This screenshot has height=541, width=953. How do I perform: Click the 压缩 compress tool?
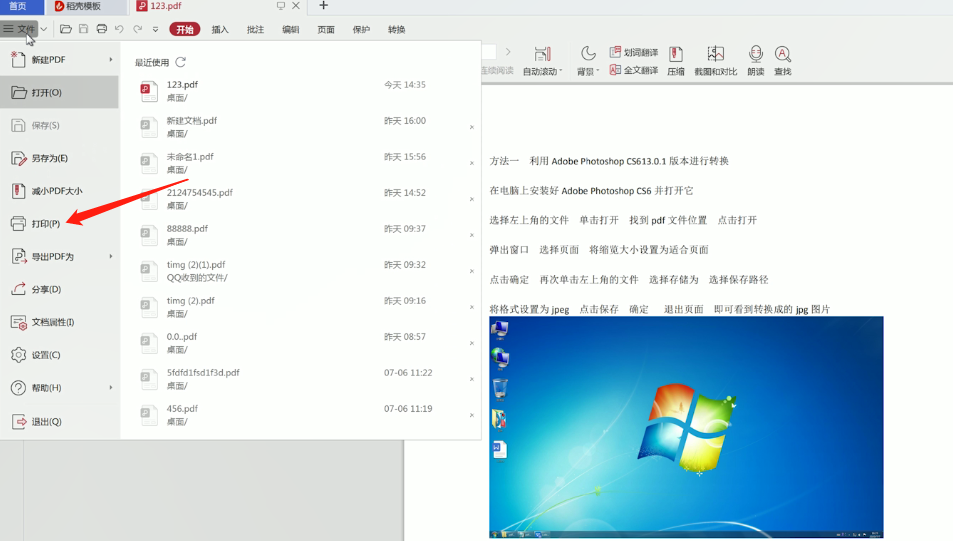pos(676,61)
